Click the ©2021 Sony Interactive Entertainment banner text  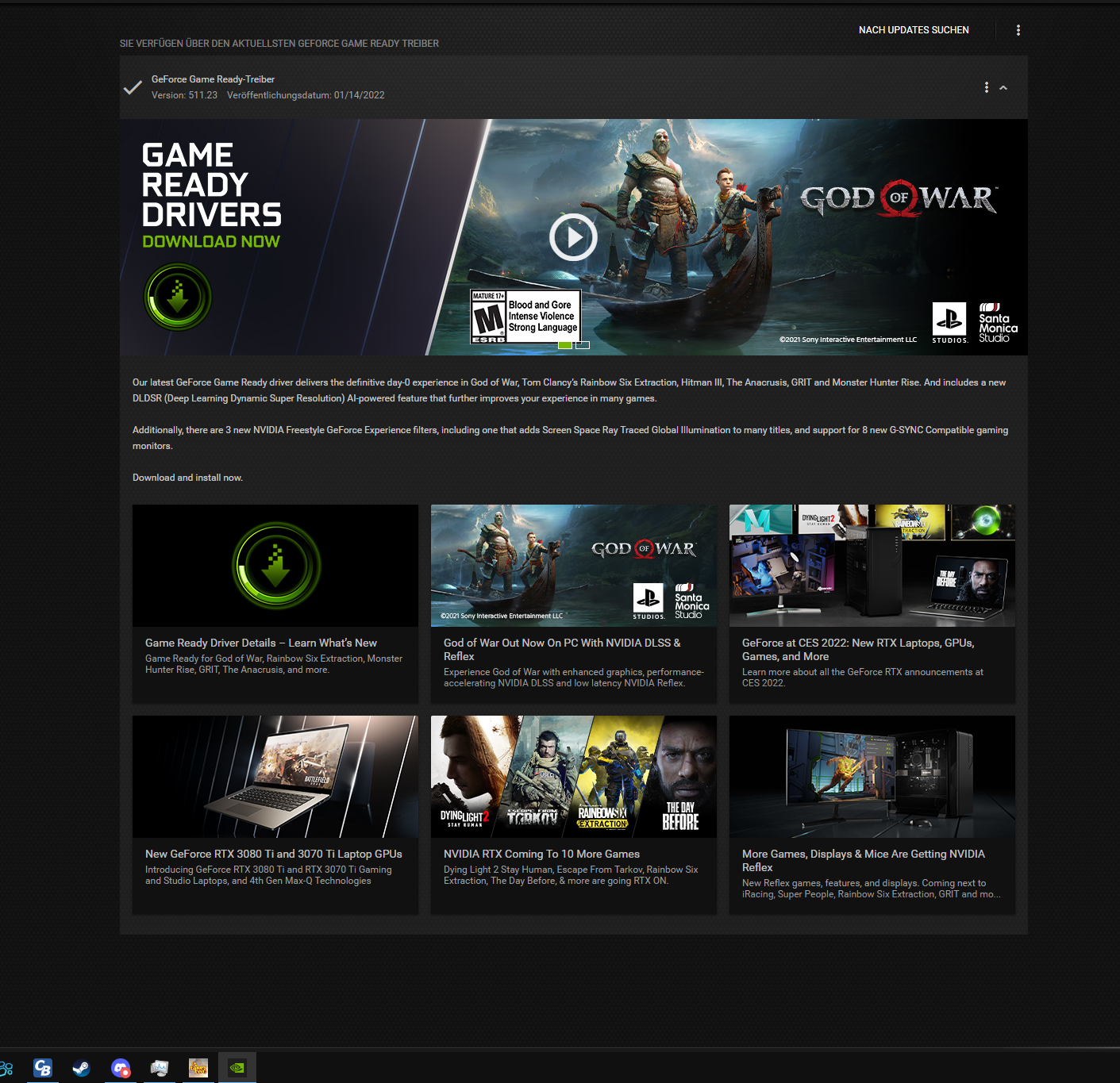[848, 340]
